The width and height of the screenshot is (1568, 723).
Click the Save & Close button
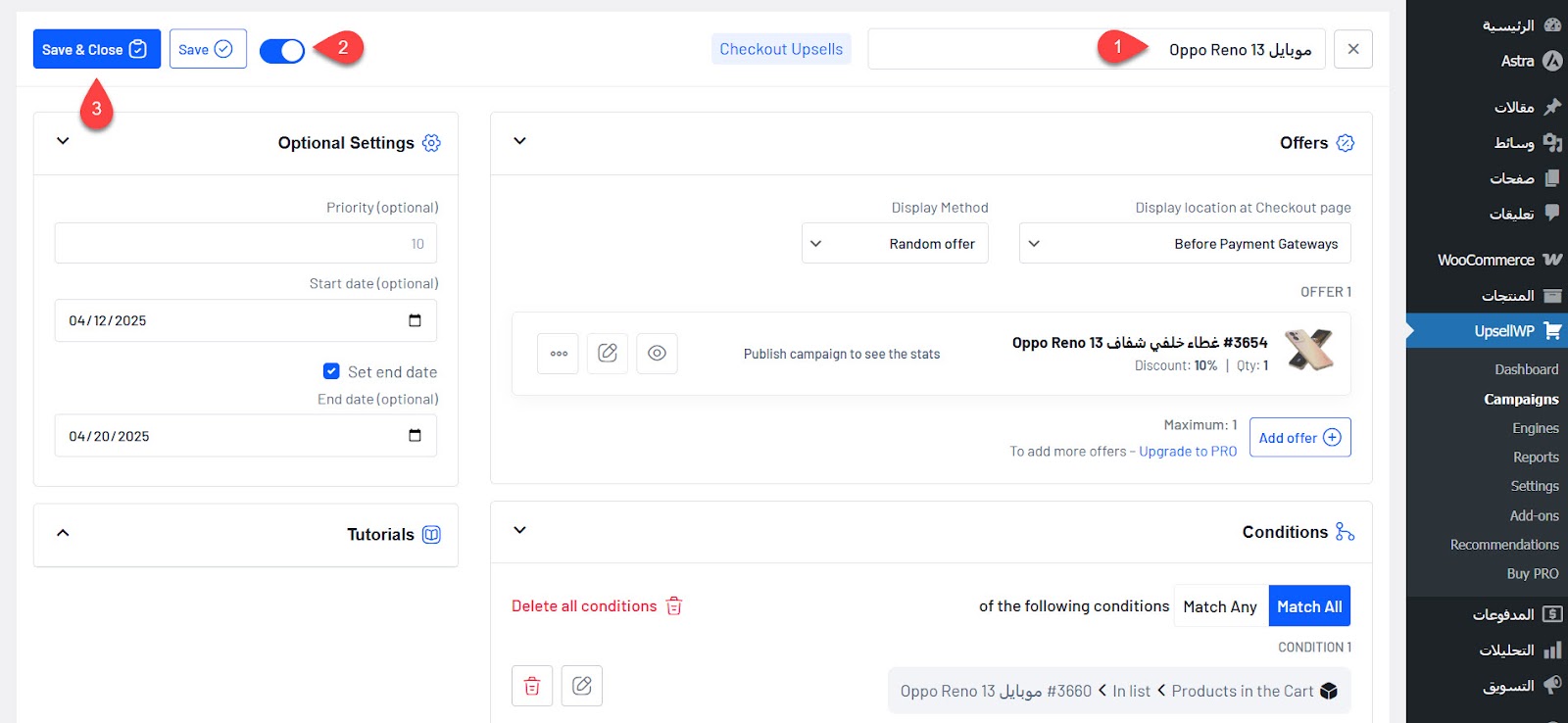coord(96,49)
